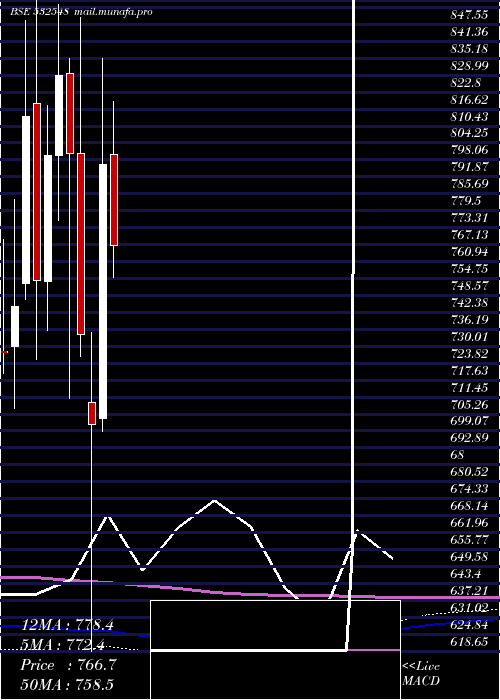This screenshot has height=700, width=500.
Task: Click the 723.82 price axis label
Action: (x=469, y=354)
